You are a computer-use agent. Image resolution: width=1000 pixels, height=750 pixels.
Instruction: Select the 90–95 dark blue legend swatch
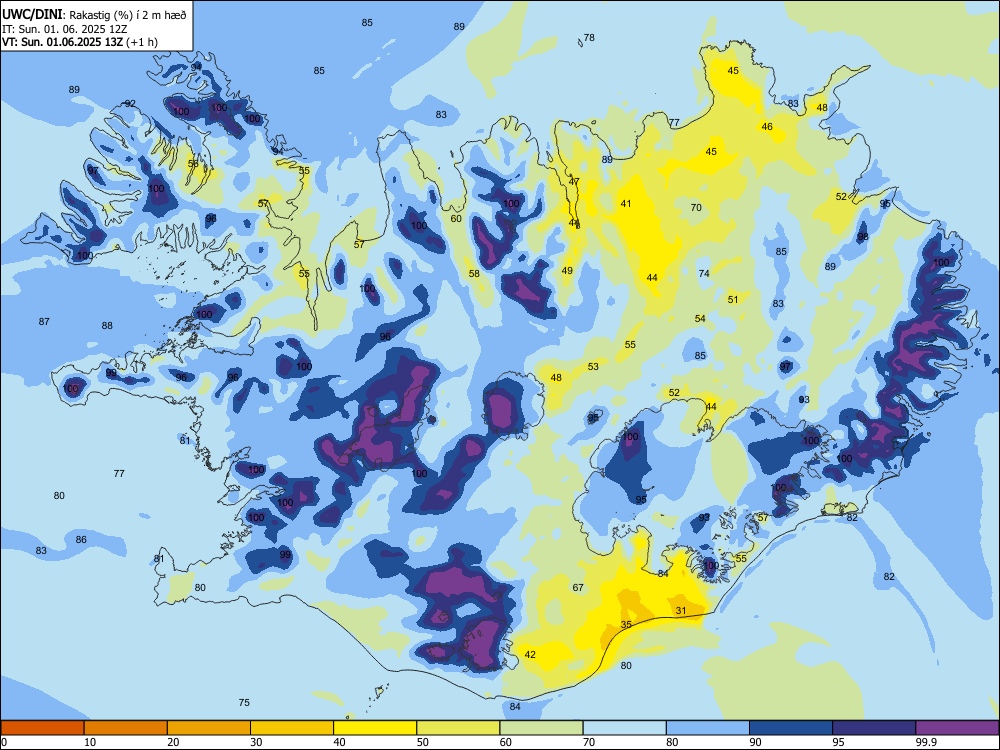(791, 728)
